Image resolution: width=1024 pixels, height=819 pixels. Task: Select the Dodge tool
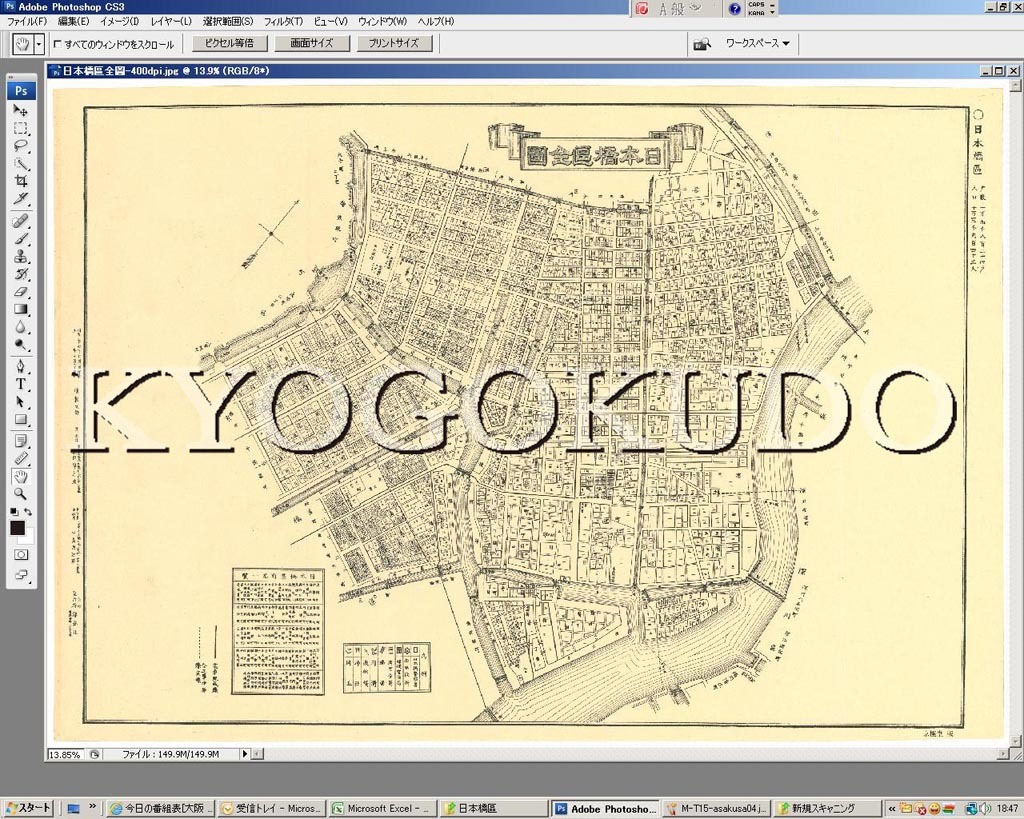click(x=21, y=344)
